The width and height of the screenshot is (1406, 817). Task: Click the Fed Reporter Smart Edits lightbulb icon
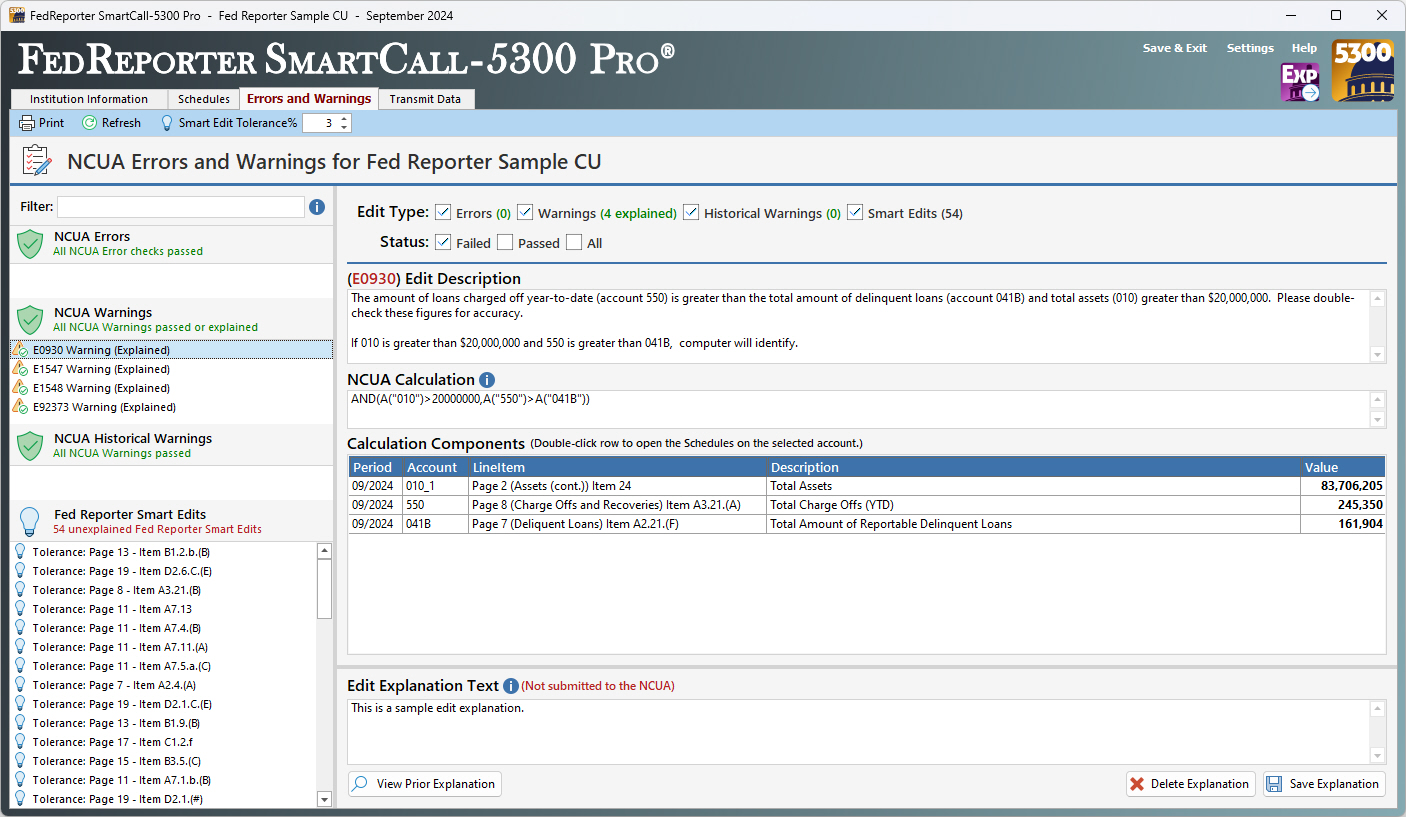(30, 521)
